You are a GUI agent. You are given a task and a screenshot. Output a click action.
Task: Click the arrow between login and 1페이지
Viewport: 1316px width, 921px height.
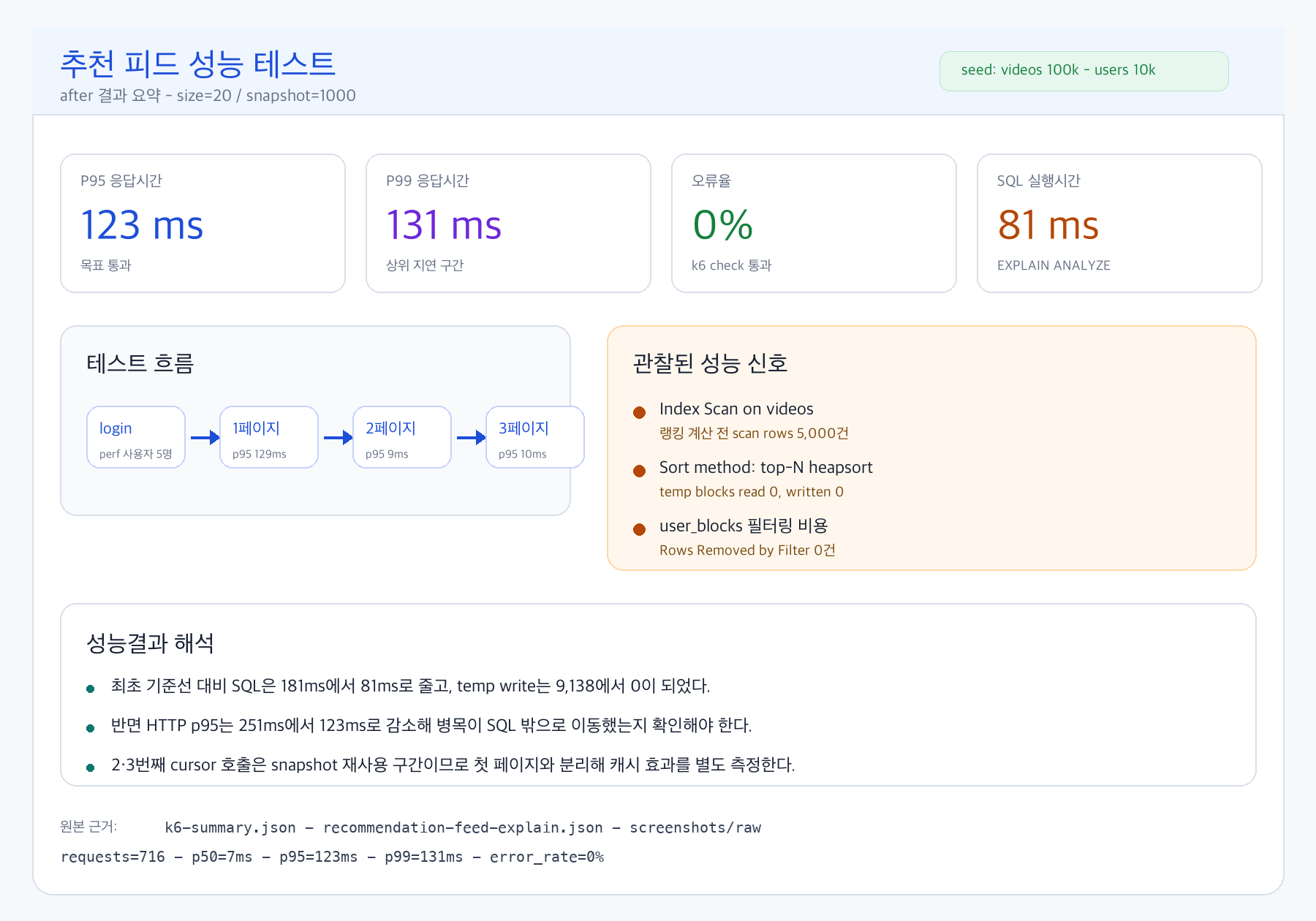pyautogui.click(x=205, y=438)
